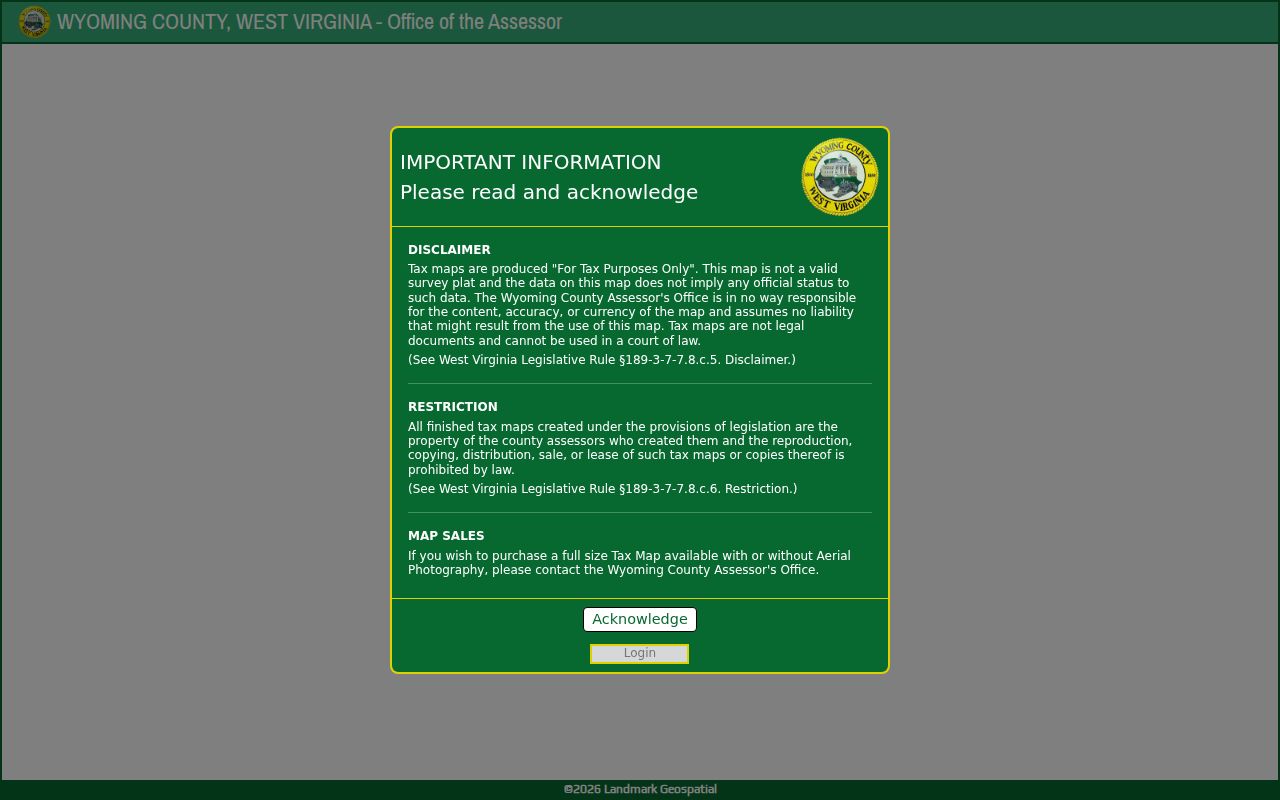Click the Rule §189-3-7-7.8.c.5. Disclaimer reference
Screen dimensions: 1280x800
pos(602,360)
